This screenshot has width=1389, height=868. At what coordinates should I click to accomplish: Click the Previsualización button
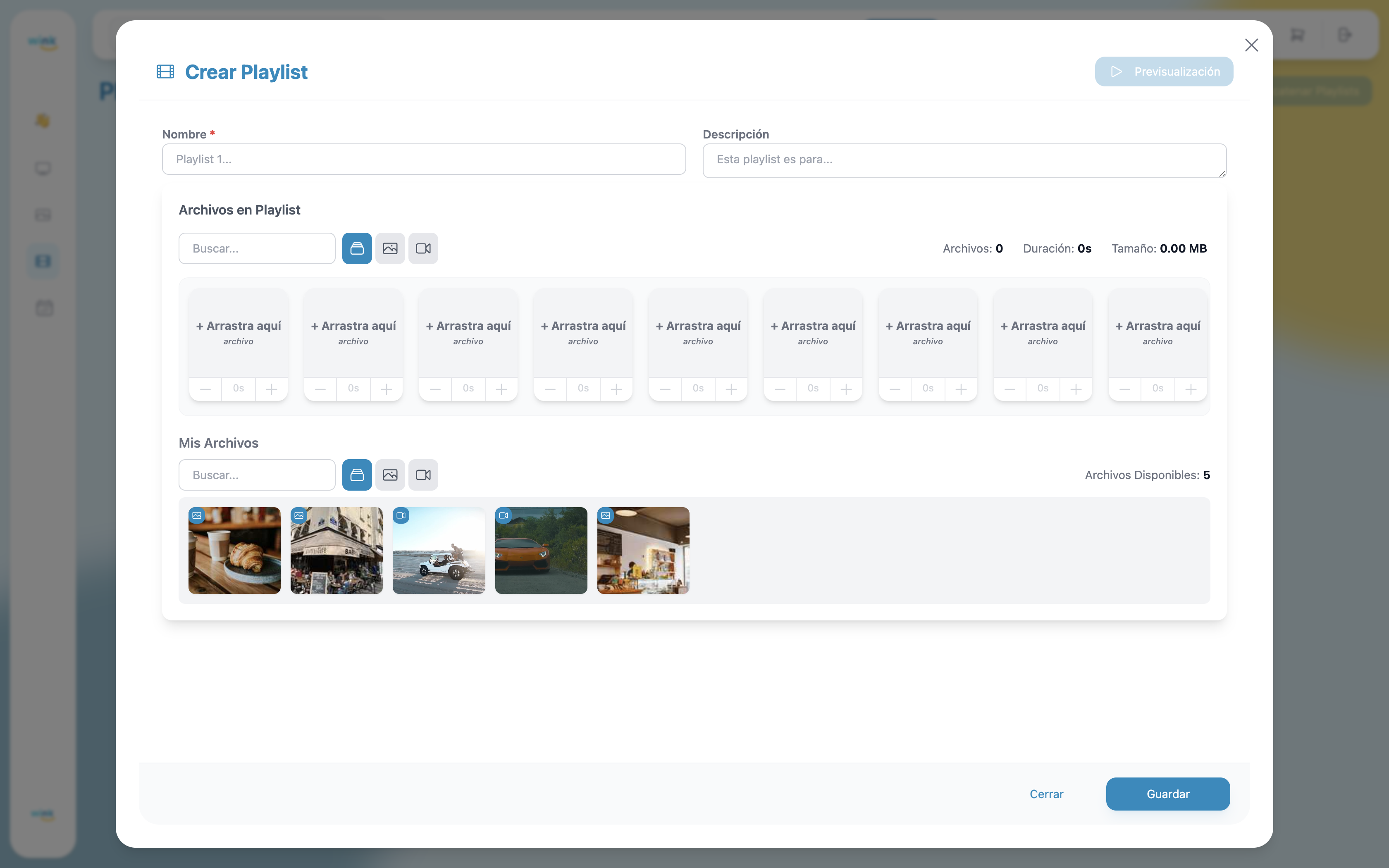click(x=1163, y=72)
